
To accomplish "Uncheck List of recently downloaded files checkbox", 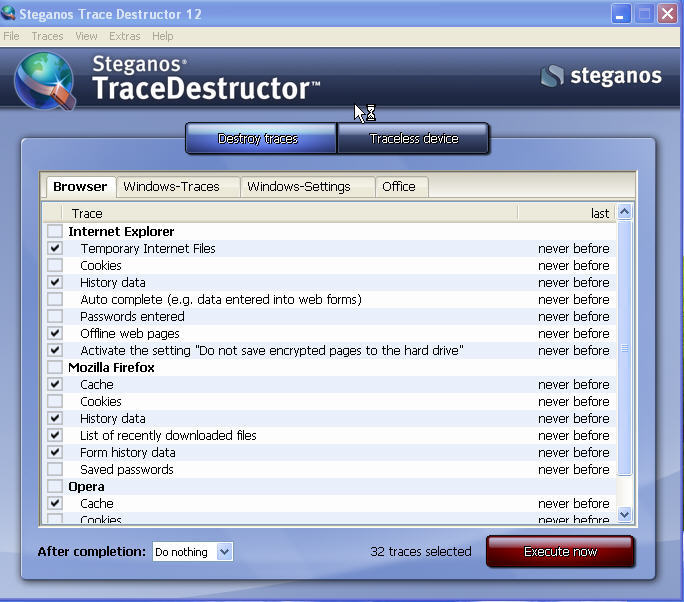I will point(55,435).
